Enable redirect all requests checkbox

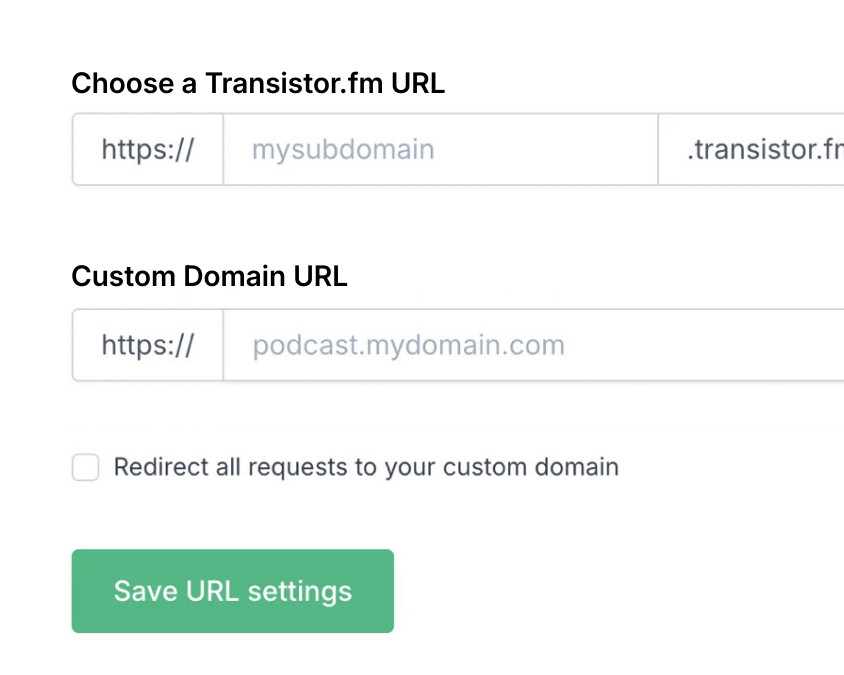(86, 467)
